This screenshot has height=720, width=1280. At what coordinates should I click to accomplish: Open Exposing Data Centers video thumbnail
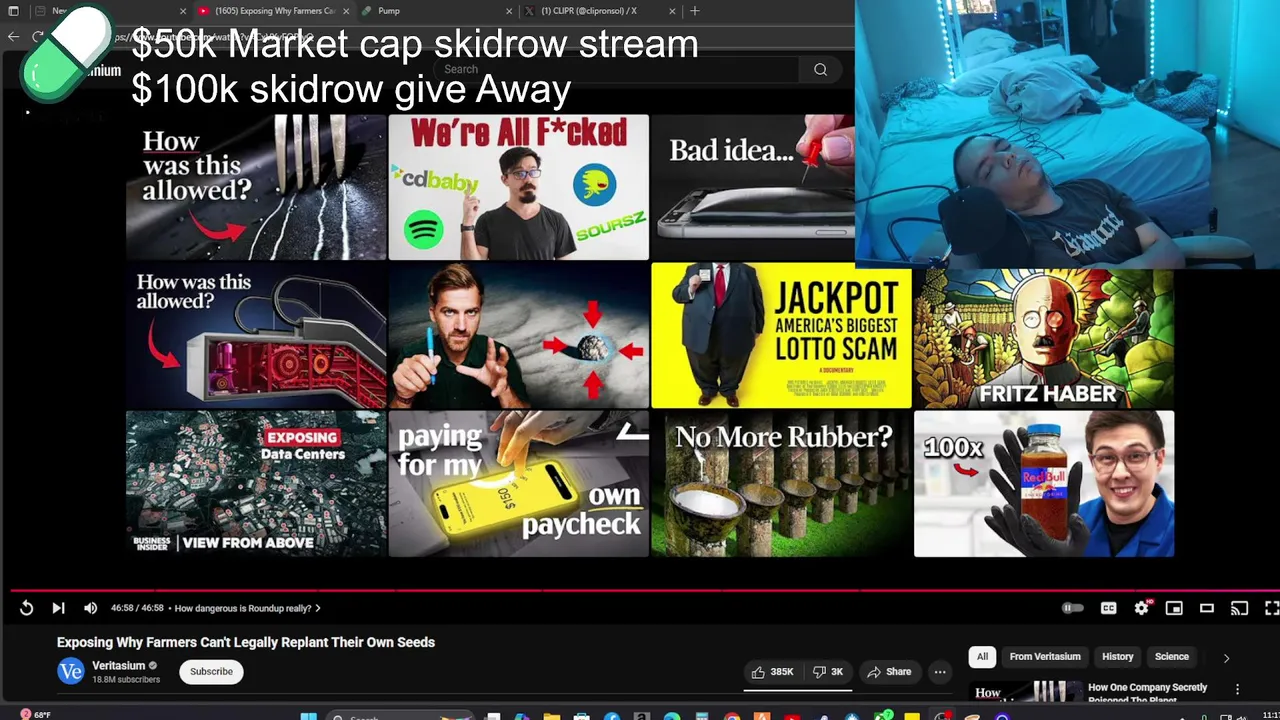click(x=256, y=483)
